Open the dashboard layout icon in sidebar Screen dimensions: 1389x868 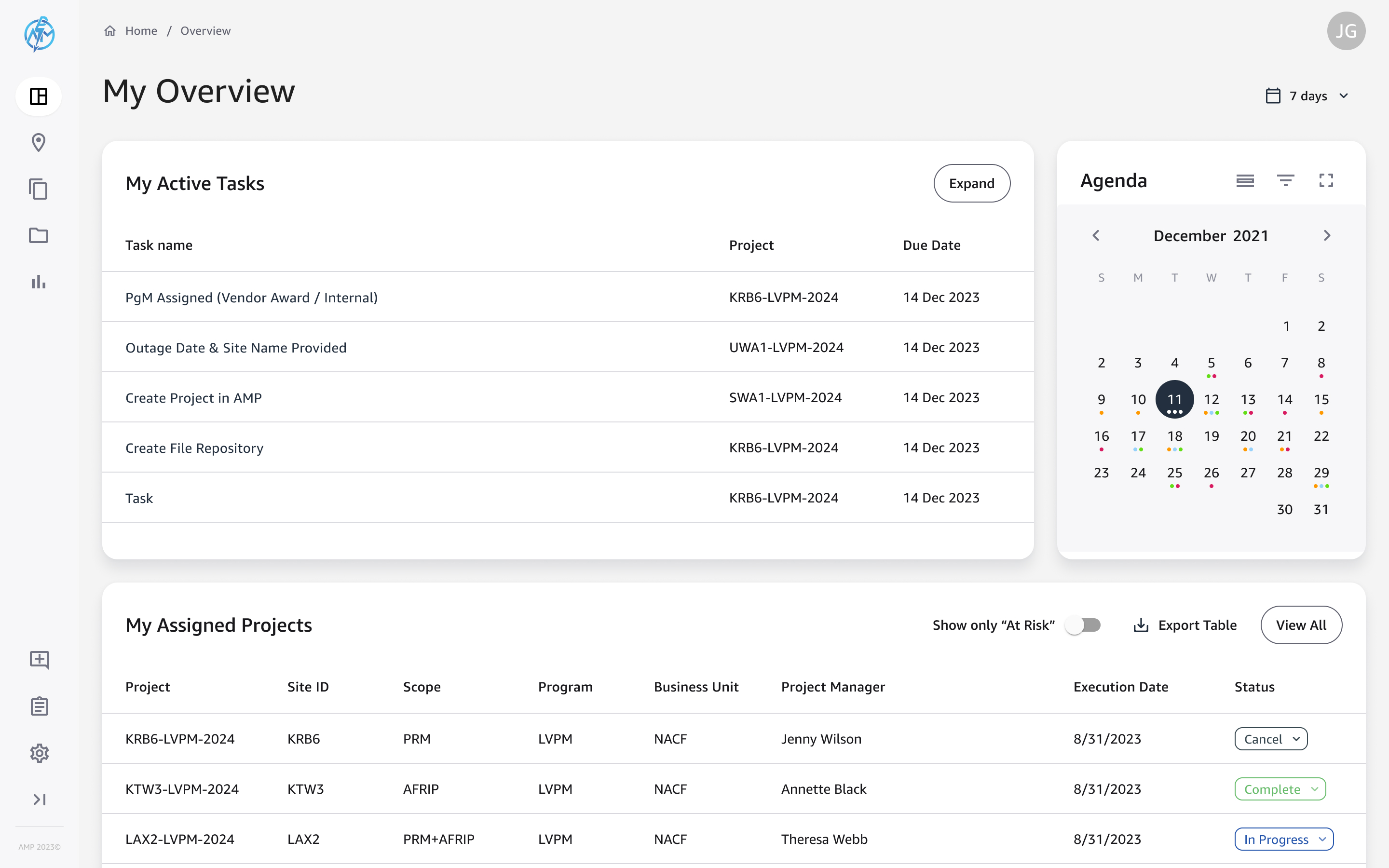pyautogui.click(x=39, y=96)
